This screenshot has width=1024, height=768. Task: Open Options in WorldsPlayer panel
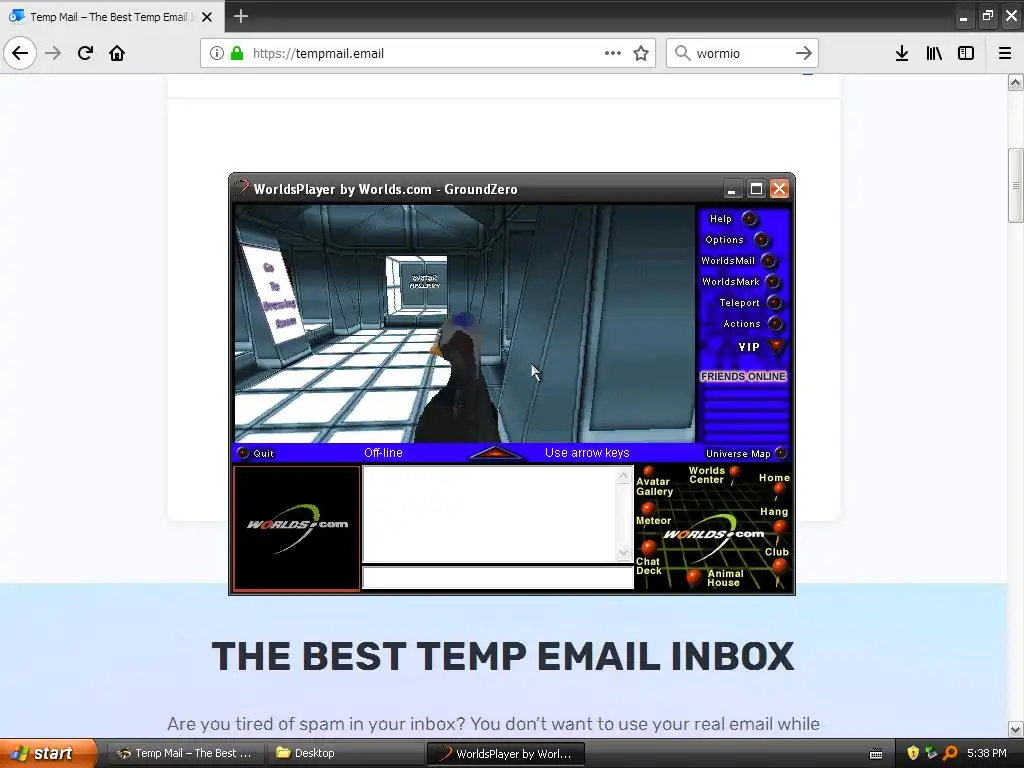point(761,240)
